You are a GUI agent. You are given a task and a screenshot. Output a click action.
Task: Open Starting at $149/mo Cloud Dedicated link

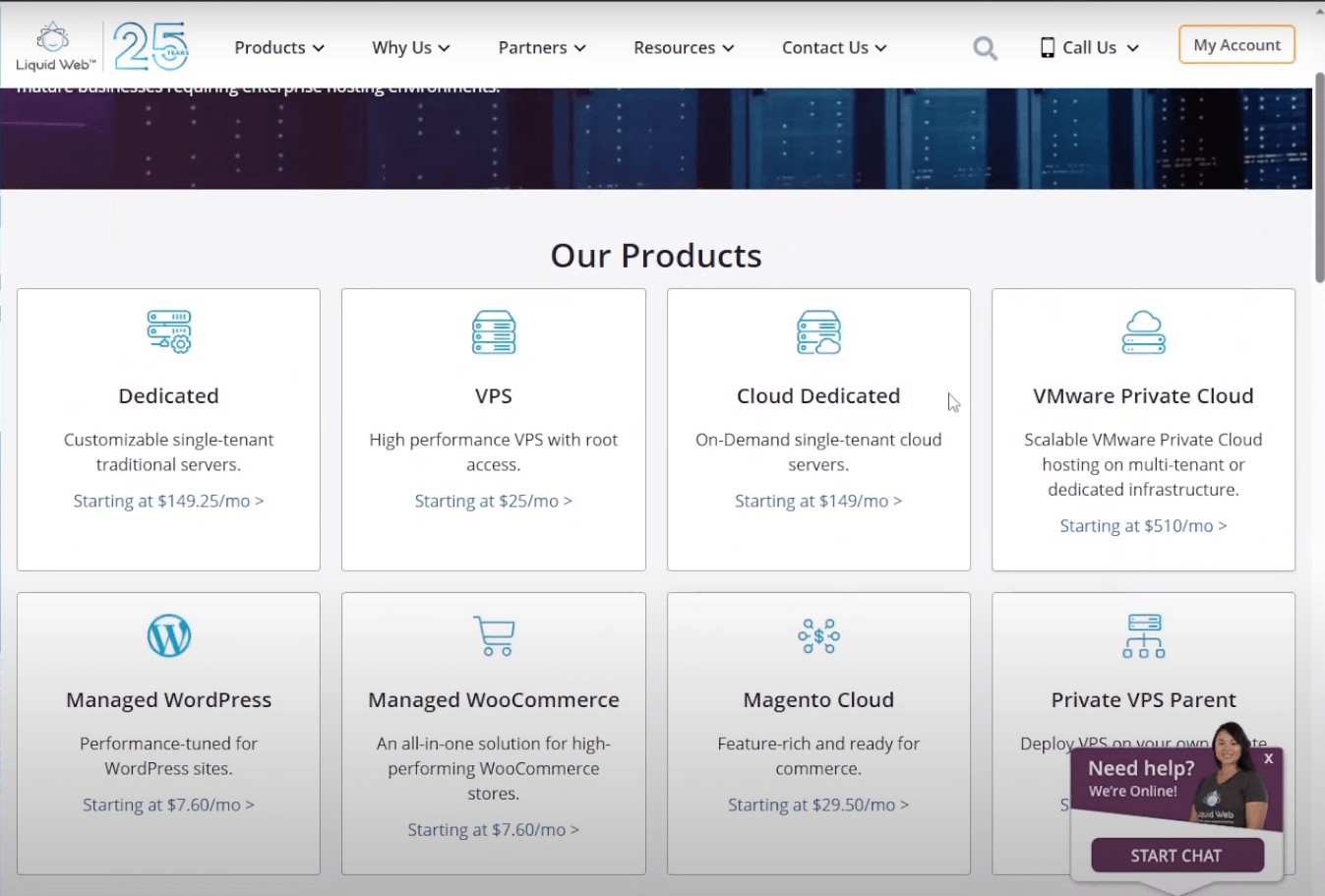point(818,501)
